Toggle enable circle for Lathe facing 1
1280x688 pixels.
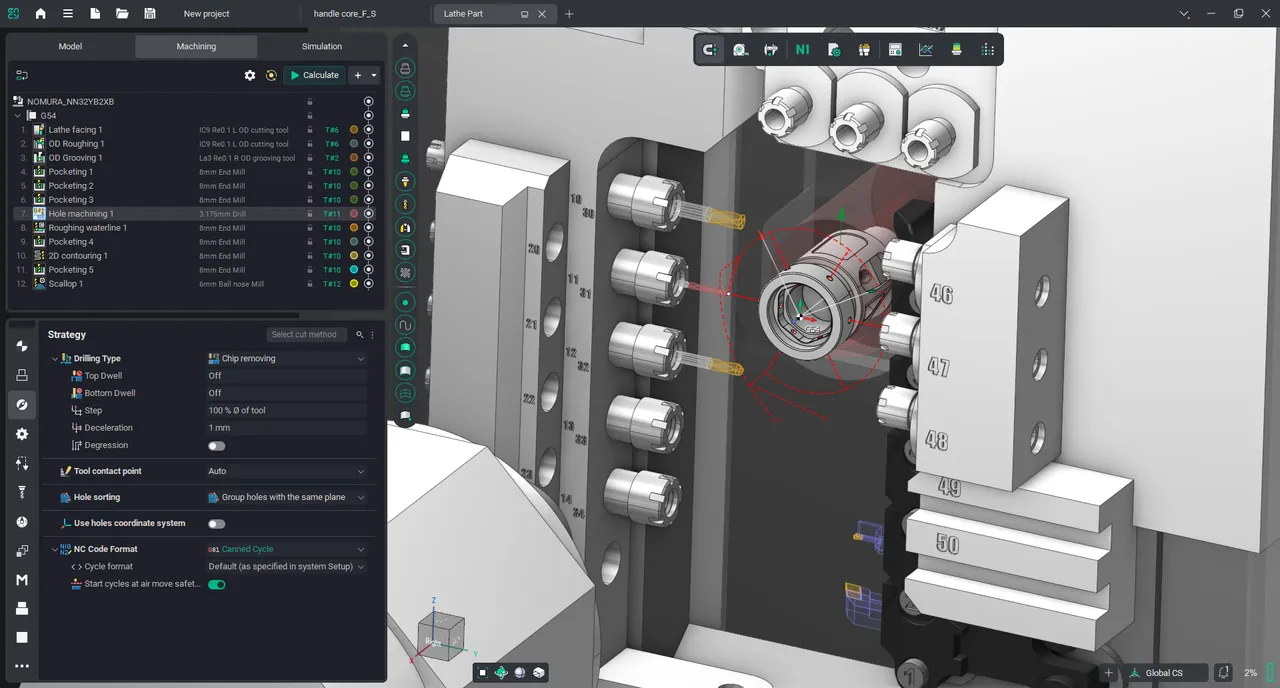click(368, 130)
